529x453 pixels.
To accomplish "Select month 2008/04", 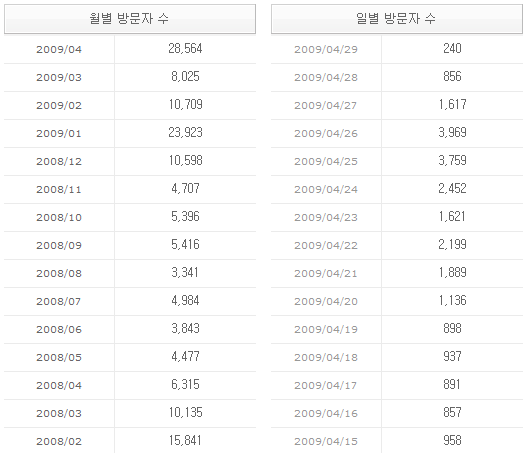I will pyautogui.click(x=59, y=386).
